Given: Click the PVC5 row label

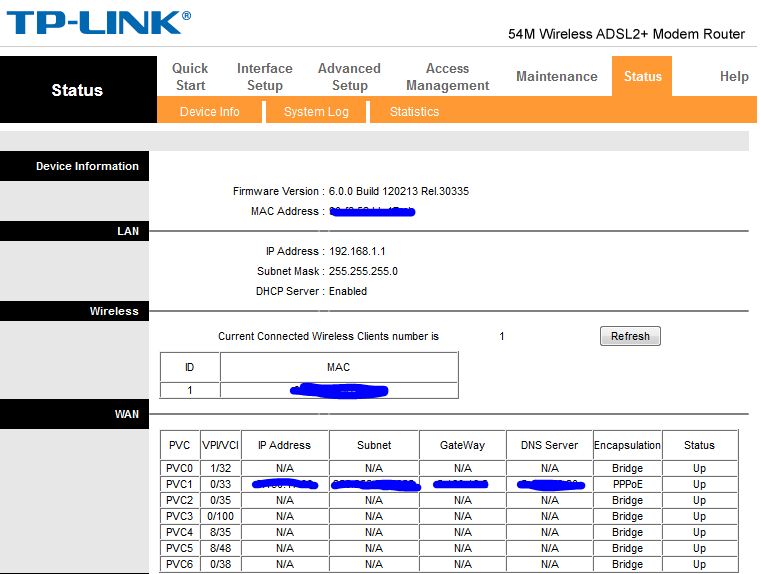Looking at the screenshot, I should tap(180, 548).
